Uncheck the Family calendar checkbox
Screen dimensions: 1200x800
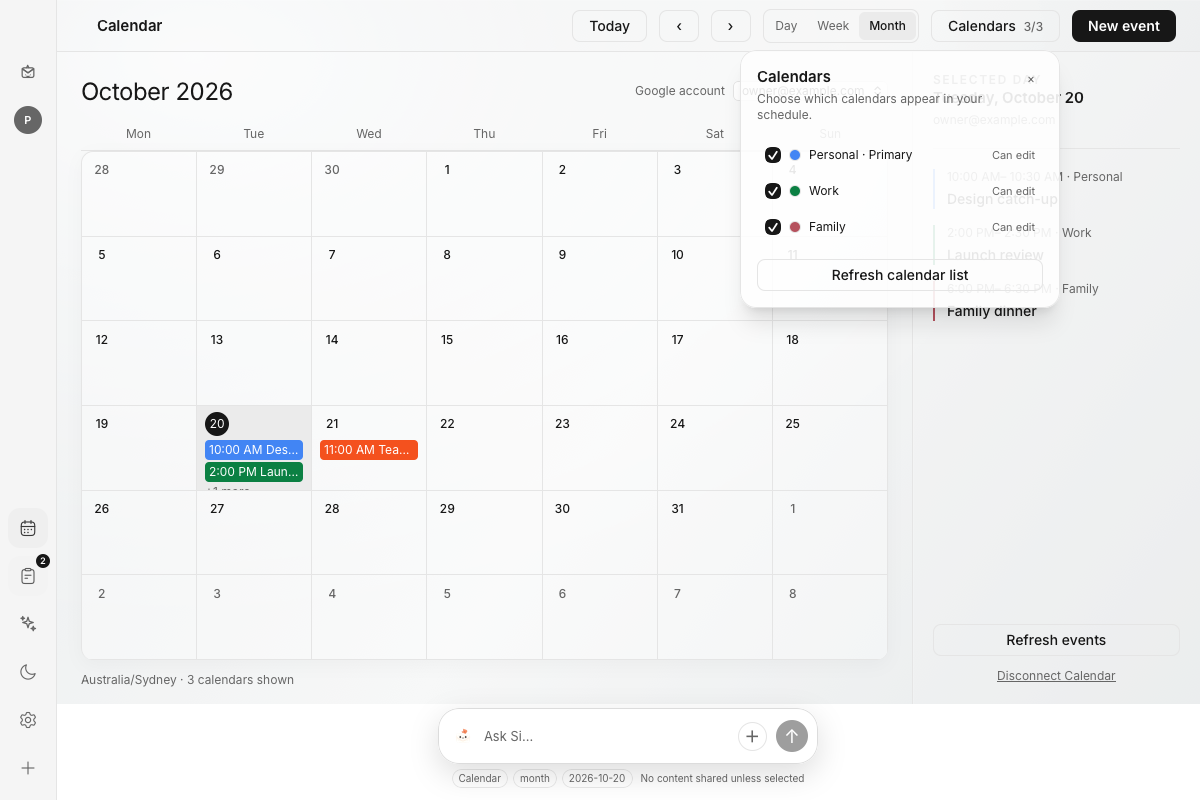pos(773,227)
